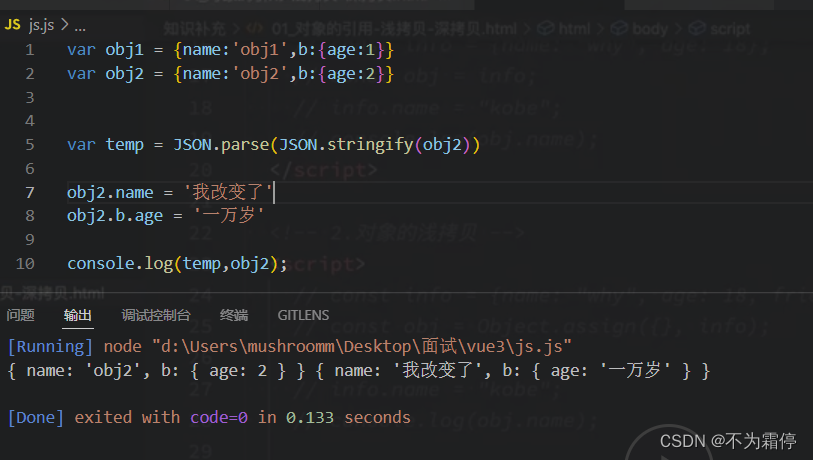
Task: Select js.js in the breadcrumb path
Action: [x=41, y=25]
